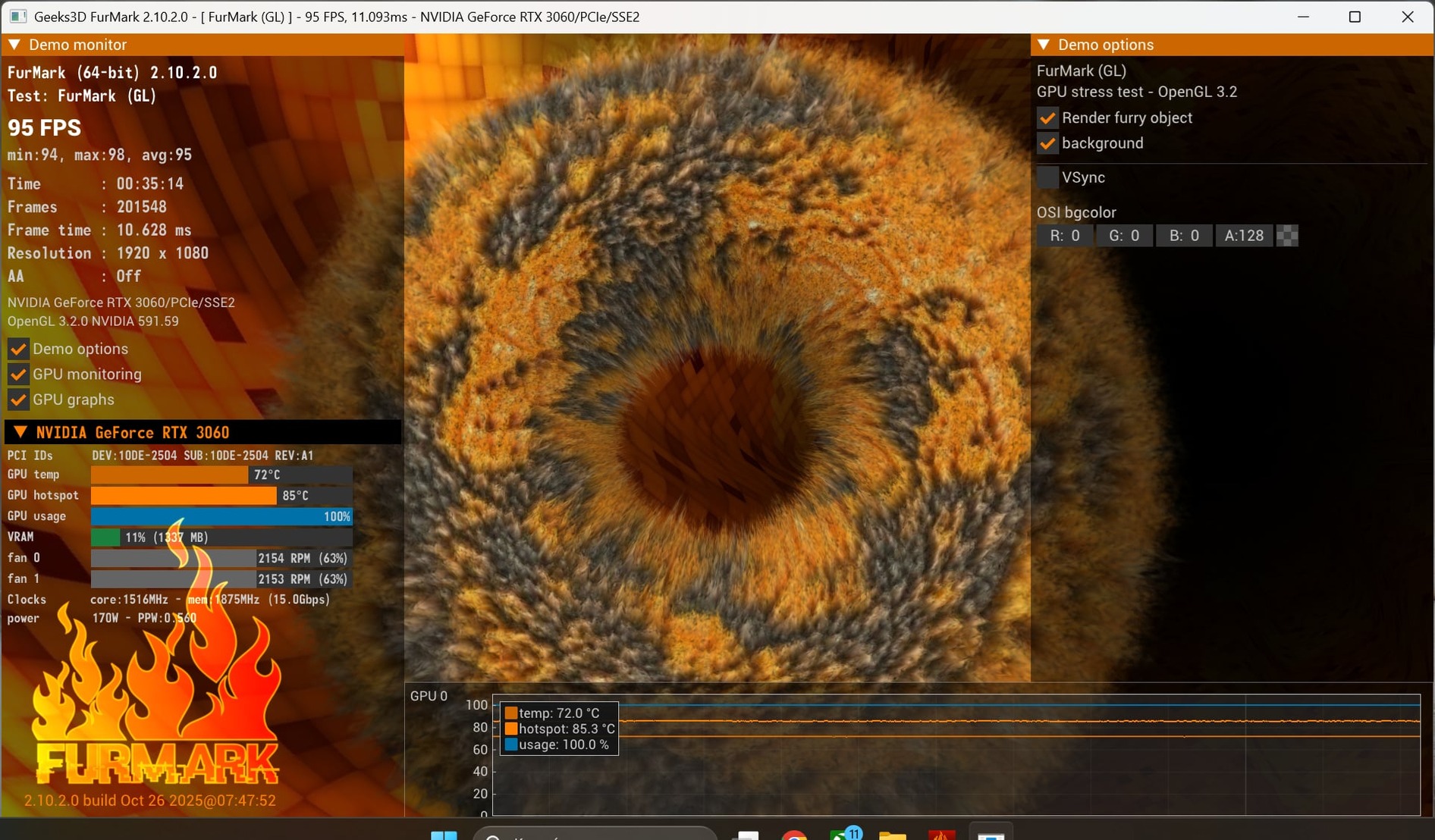Image resolution: width=1435 pixels, height=840 pixels.
Task: Select the OSI bgcolor R value field
Action: point(1065,236)
